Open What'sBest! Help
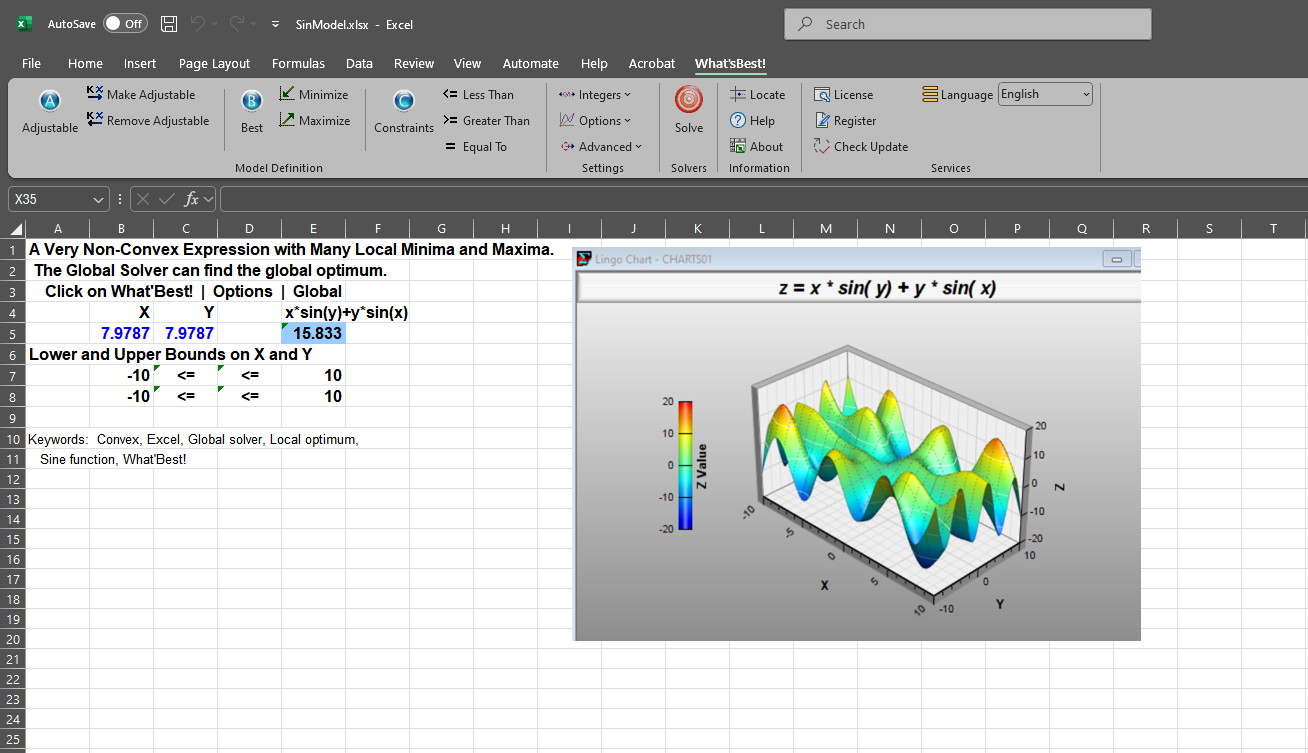 pos(753,120)
